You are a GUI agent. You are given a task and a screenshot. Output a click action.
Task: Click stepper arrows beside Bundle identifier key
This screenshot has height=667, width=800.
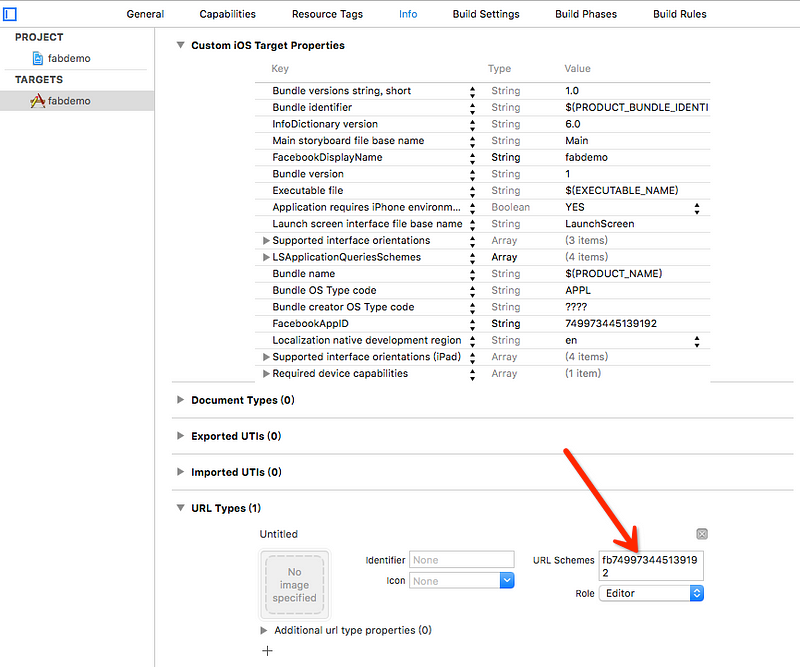[x=472, y=108]
